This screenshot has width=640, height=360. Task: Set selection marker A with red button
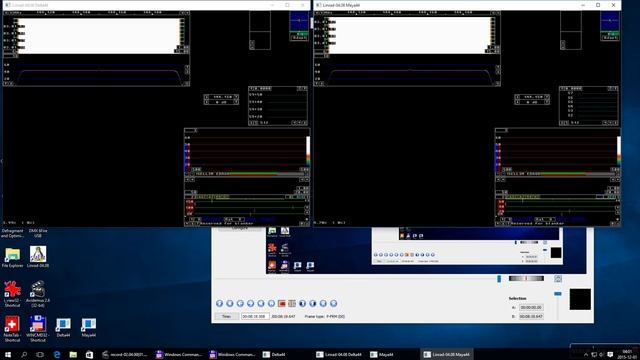(282, 303)
